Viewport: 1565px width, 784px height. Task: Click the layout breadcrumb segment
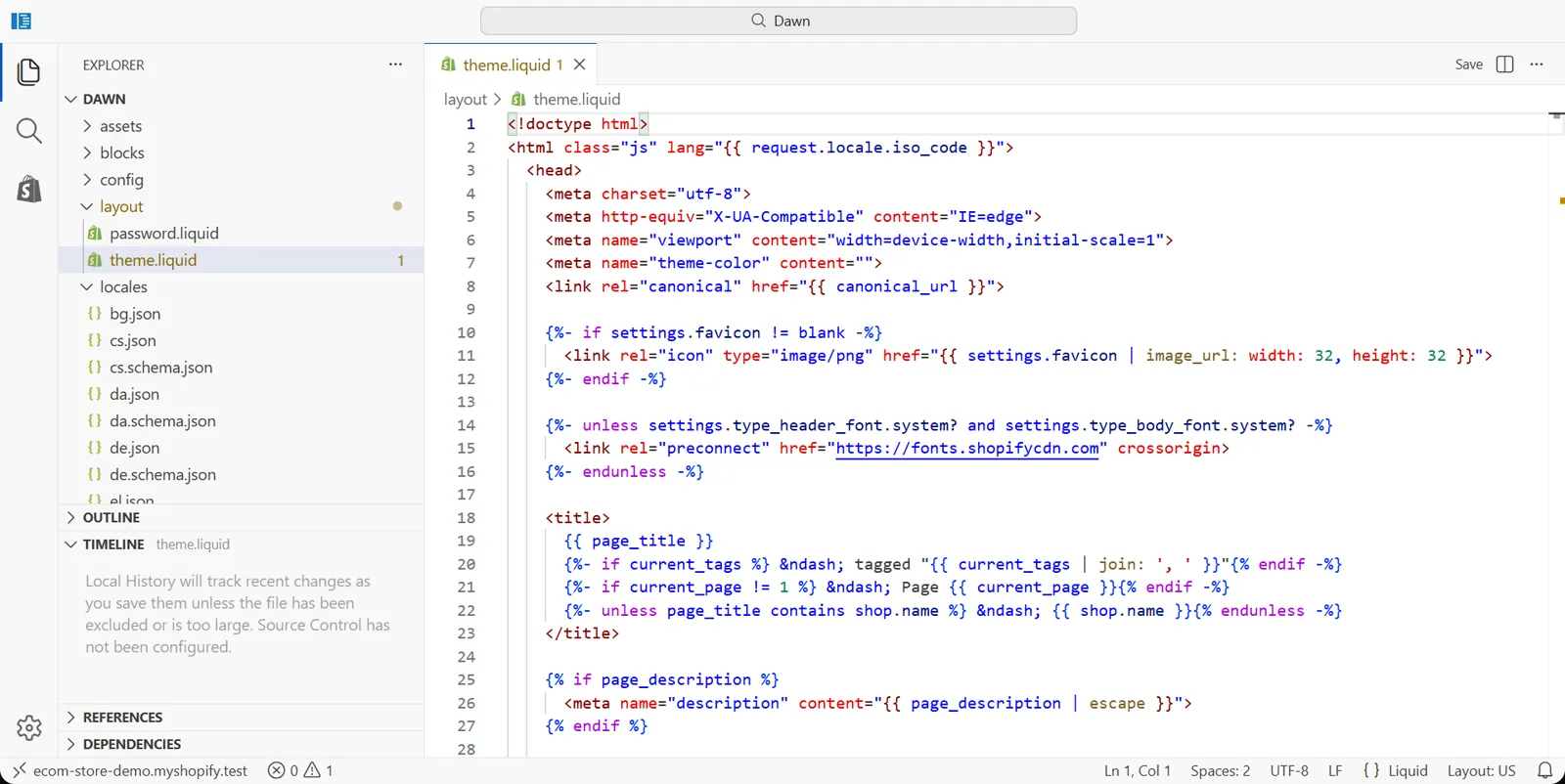[x=465, y=99]
